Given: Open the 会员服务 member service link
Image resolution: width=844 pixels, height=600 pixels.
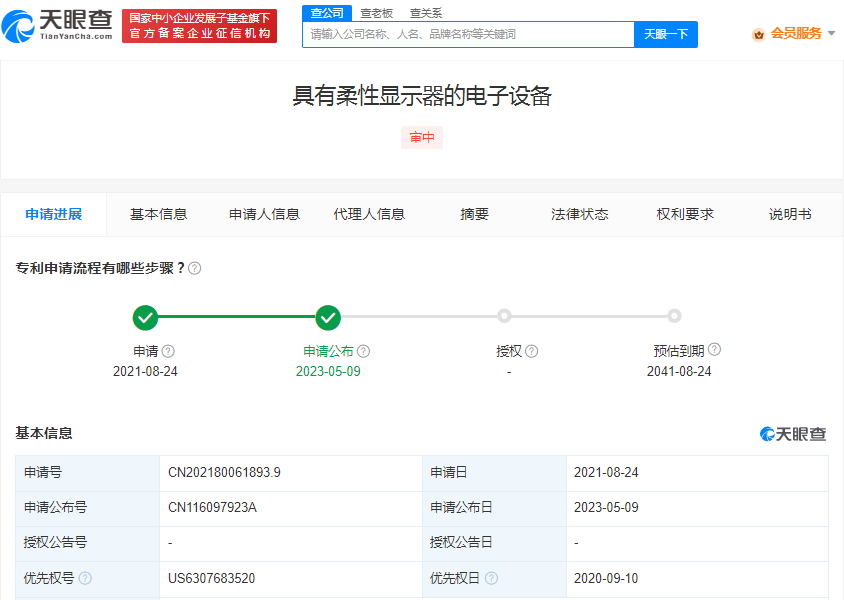Looking at the screenshot, I should point(796,33).
